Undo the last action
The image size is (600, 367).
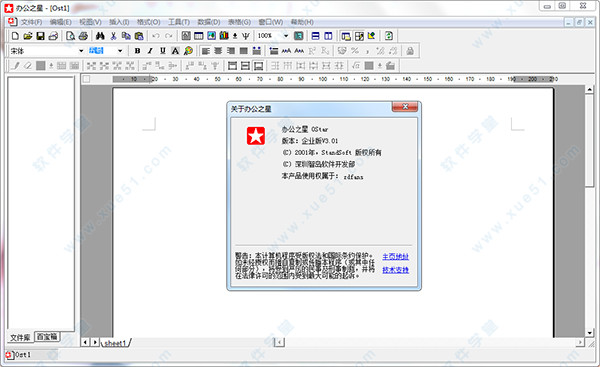[x=156, y=36]
